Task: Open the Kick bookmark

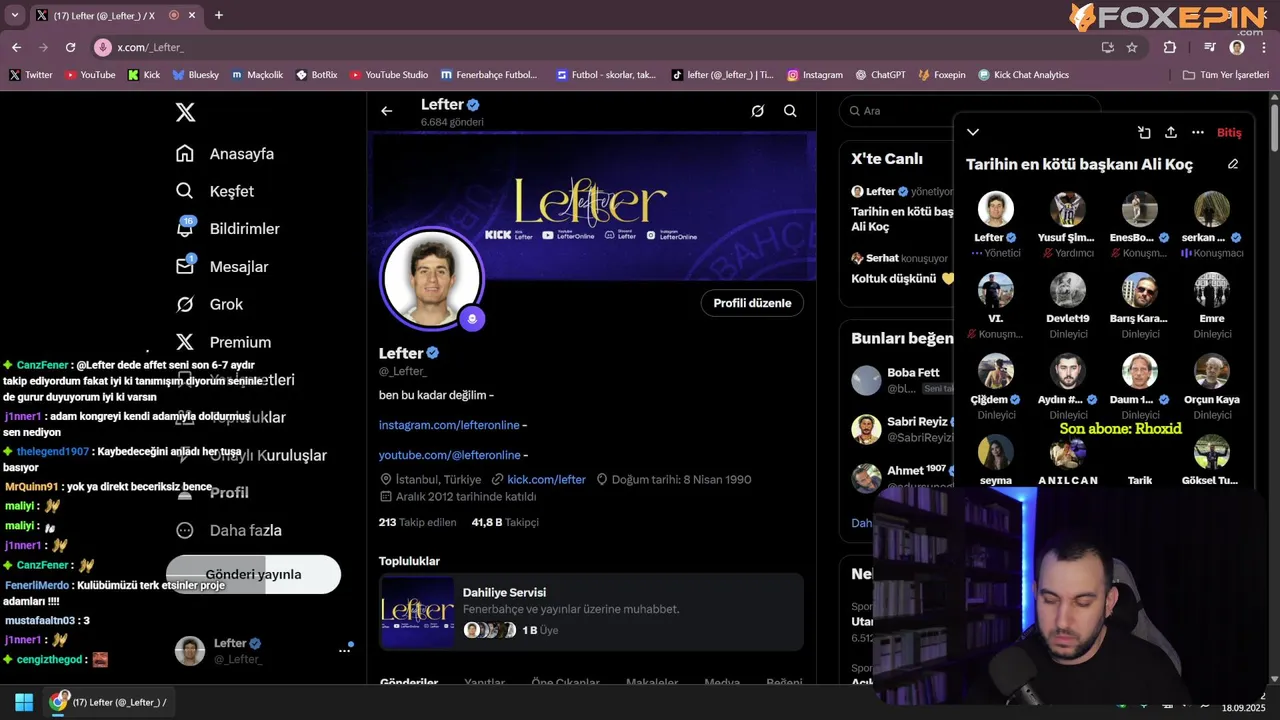Action: click(144, 75)
